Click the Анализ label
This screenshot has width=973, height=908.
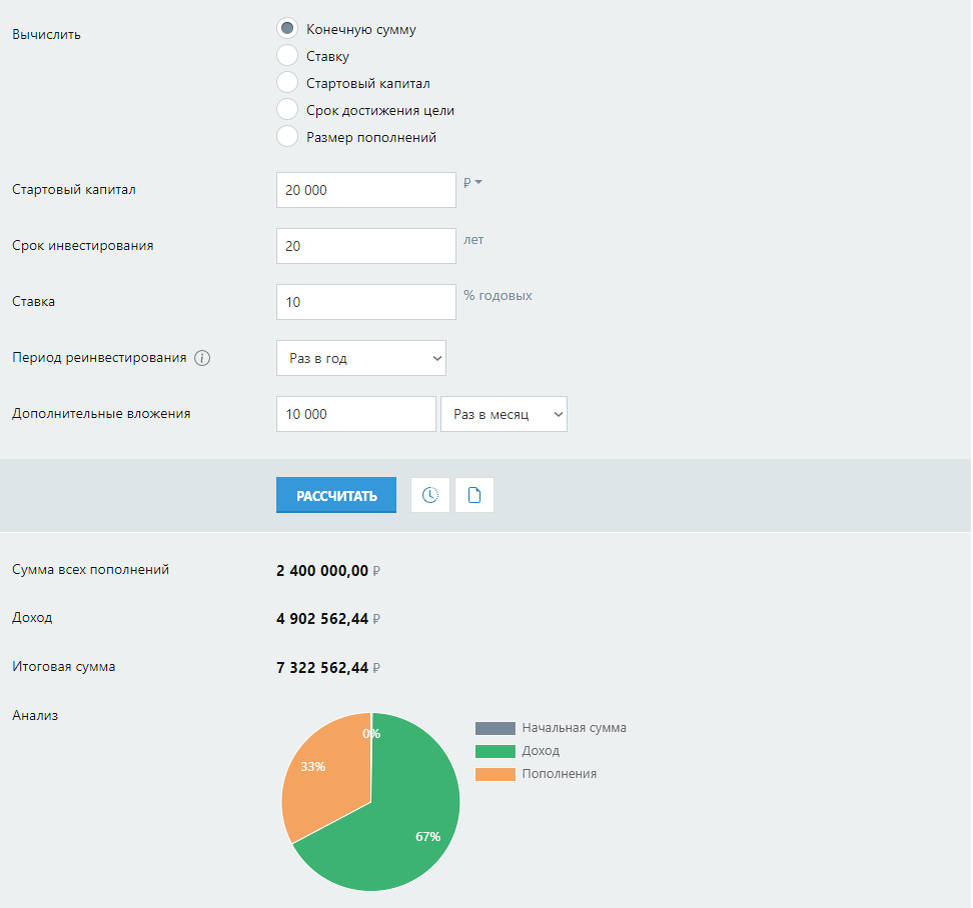click(35, 715)
